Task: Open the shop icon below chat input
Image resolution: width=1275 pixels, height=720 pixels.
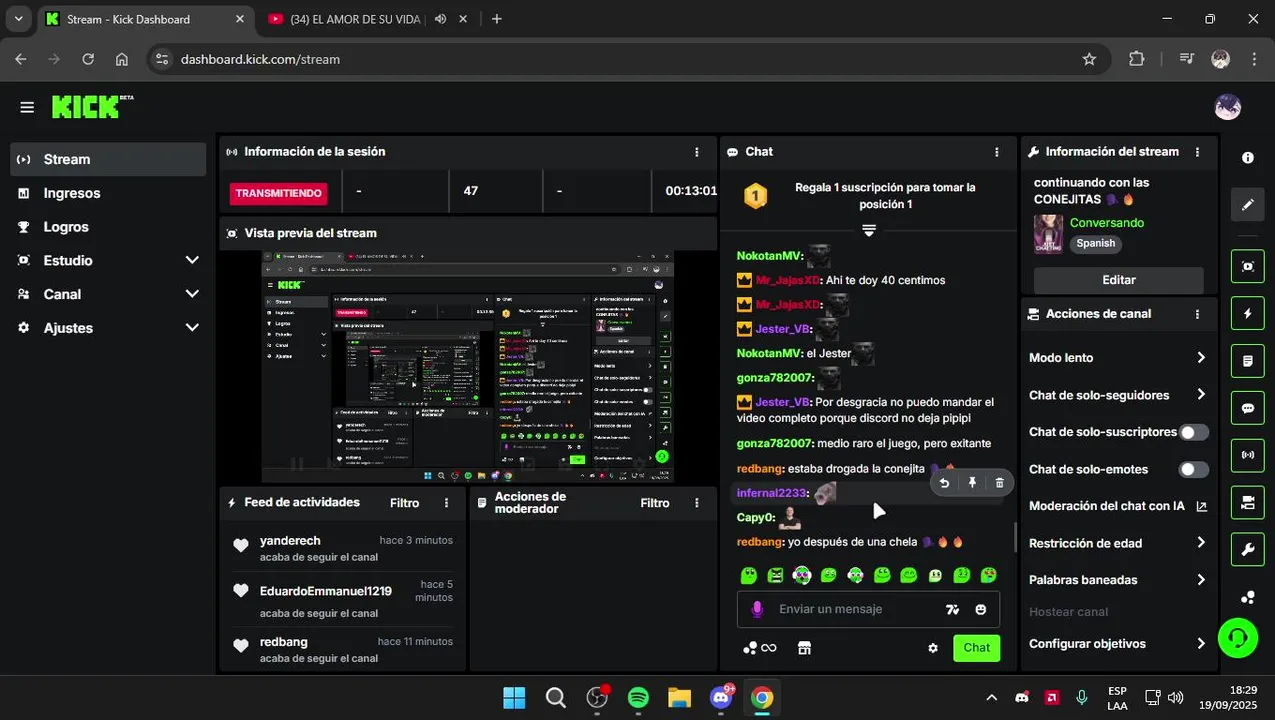Action: [804, 648]
